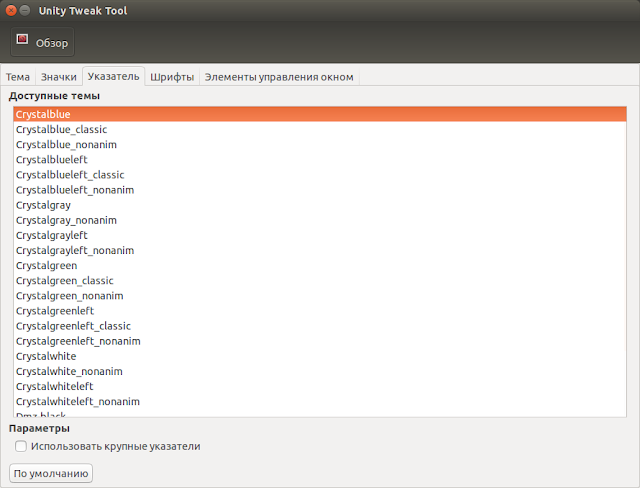Viewport: 640px width, 488px height.
Task: Select Crystalblue cursor theme
Action: point(320,114)
